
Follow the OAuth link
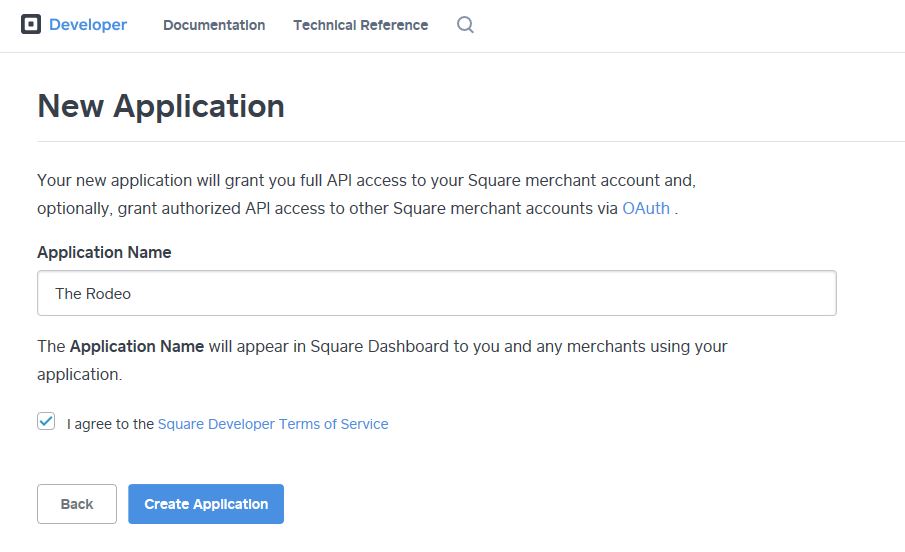(646, 208)
